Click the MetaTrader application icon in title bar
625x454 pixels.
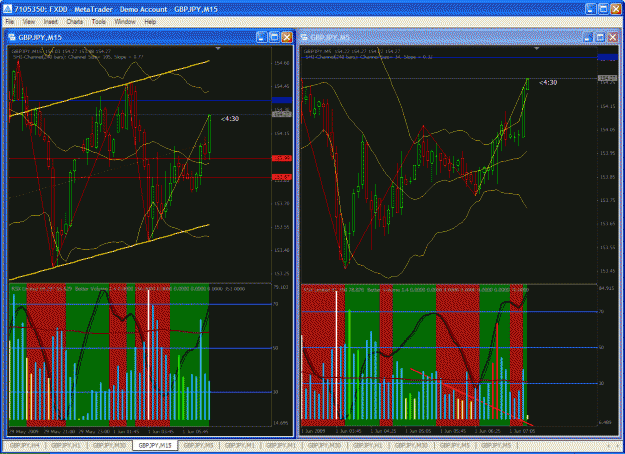(x=7, y=9)
